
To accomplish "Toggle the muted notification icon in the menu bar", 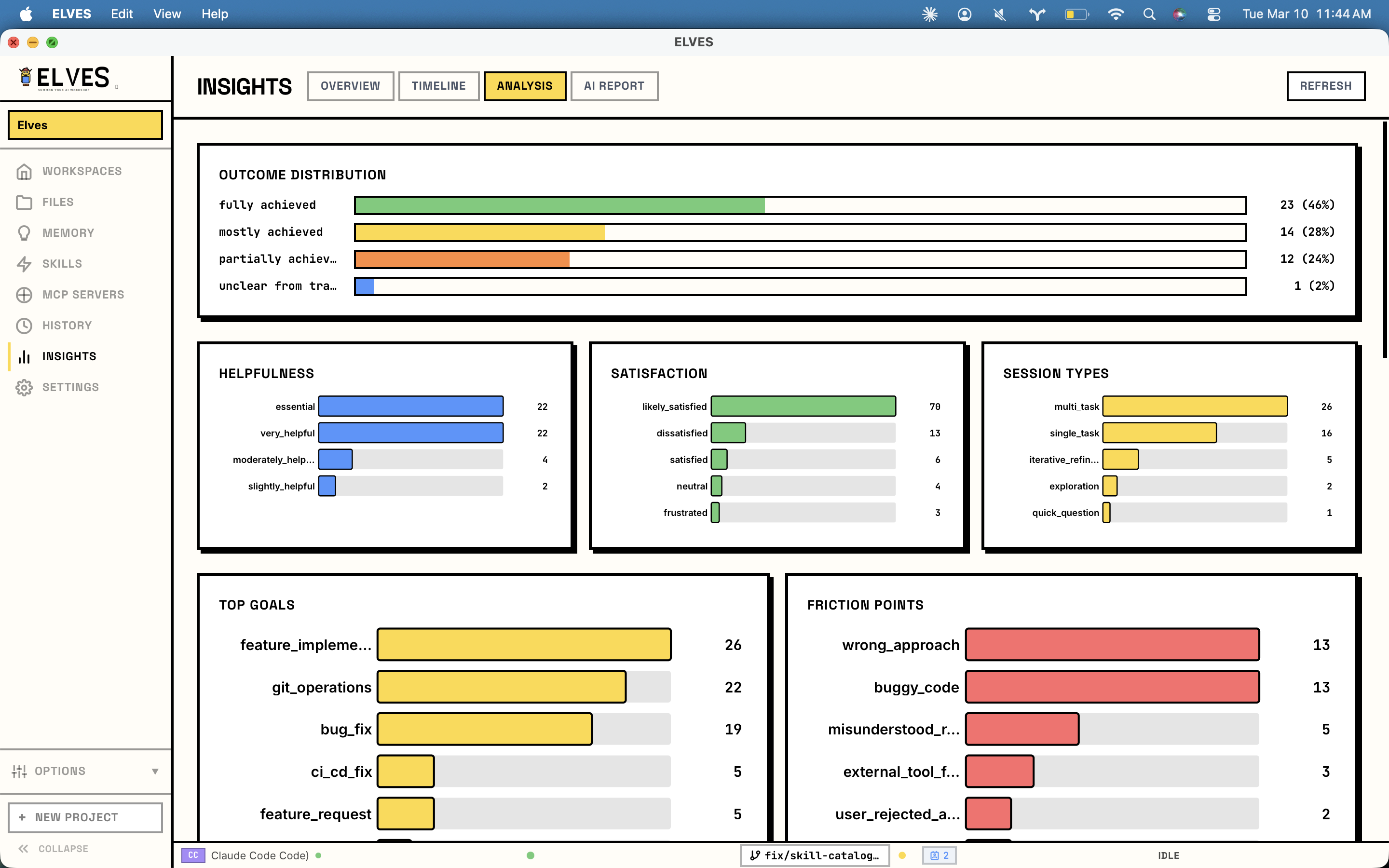I will click(x=1000, y=14).
